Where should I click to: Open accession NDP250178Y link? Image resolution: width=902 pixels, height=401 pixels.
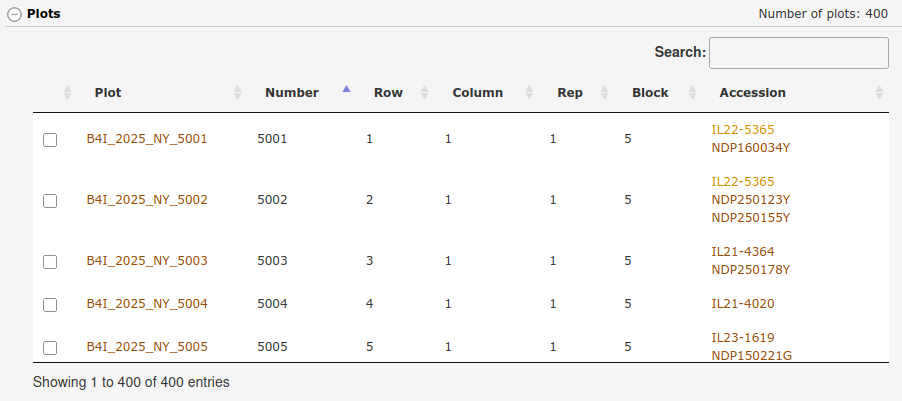[x=750, y=270]
